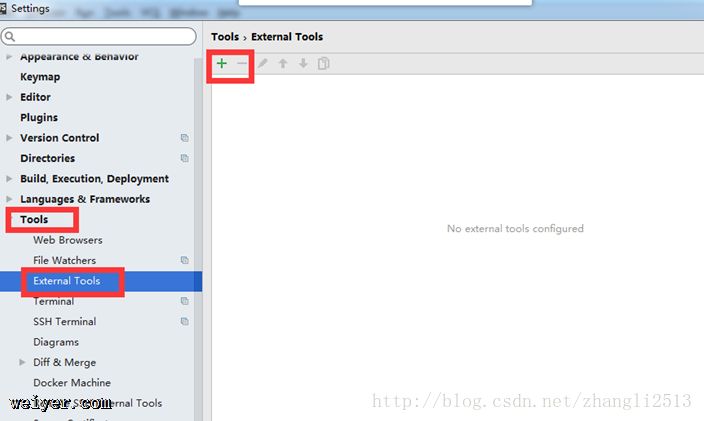Click the Move Down arrow icon
This screenshot has width=704, height=421.
click(304, 63)
